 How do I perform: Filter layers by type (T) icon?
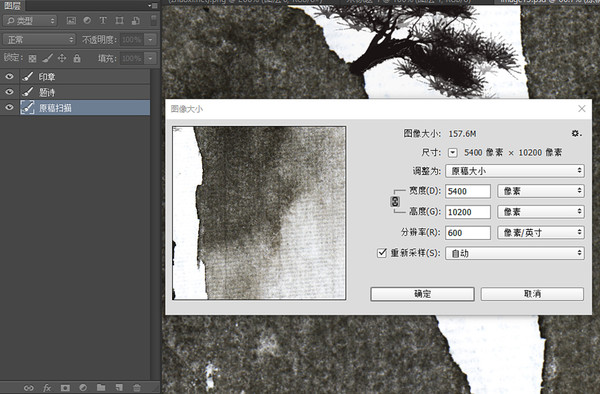pyautogui.click(x=103, y=21)
